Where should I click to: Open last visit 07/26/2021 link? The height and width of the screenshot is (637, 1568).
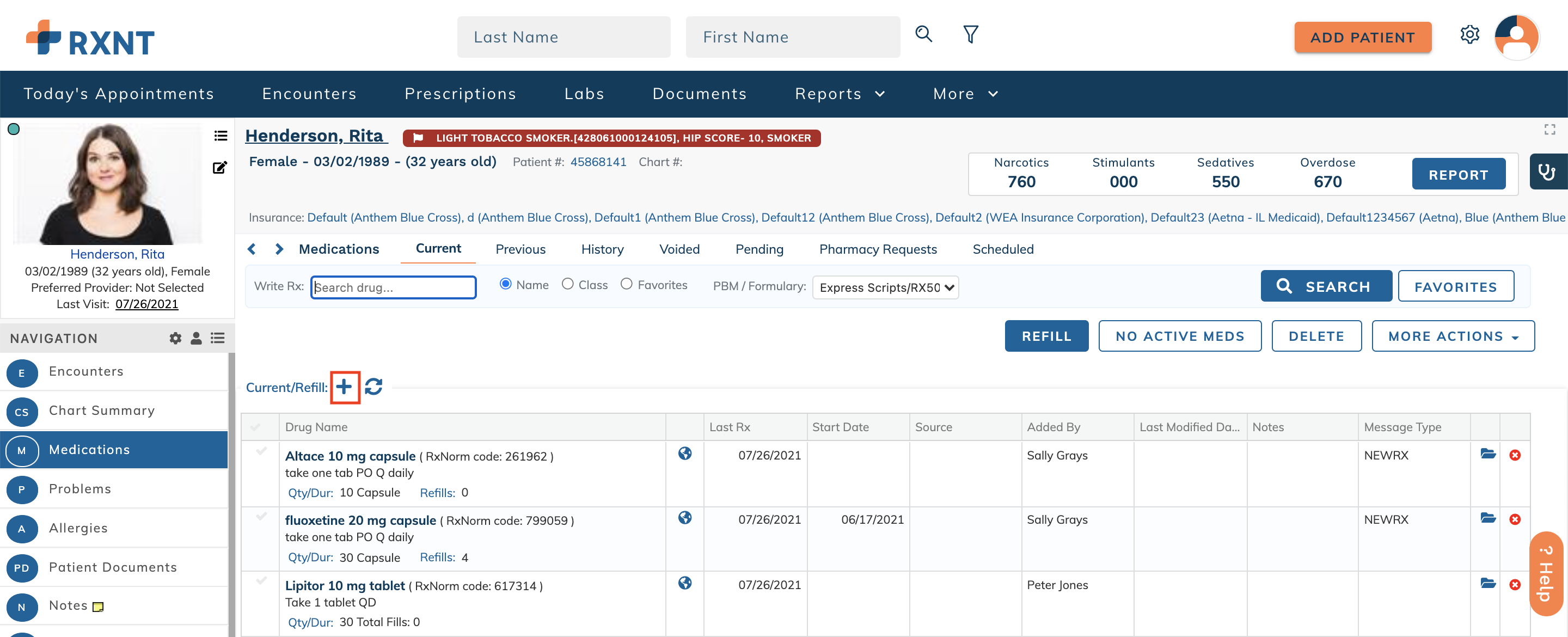pyautogui.click(x=146, y=304)
